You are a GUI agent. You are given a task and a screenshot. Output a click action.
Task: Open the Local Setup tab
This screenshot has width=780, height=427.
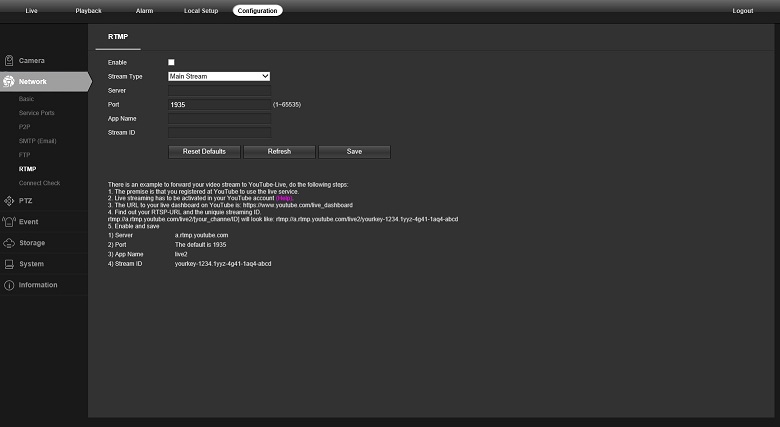[200, 10]
